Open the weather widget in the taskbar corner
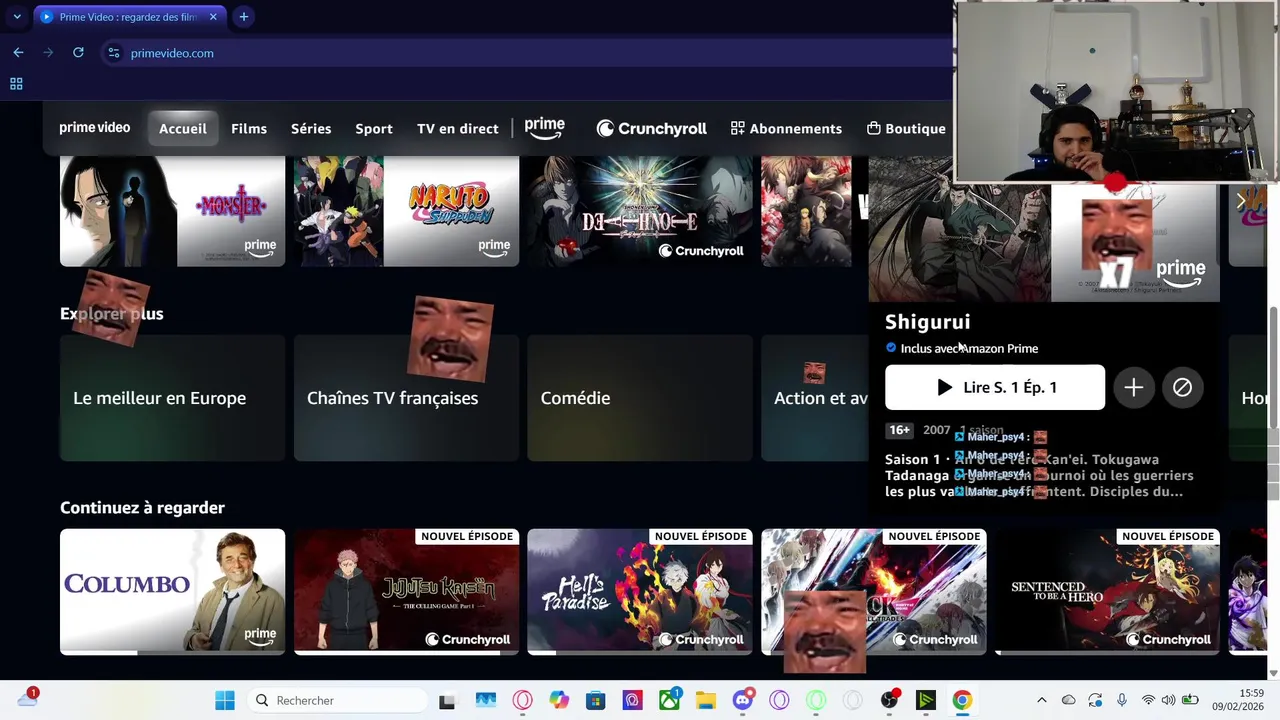This screenshot has height=720, width=1280. tap(28, 699)
